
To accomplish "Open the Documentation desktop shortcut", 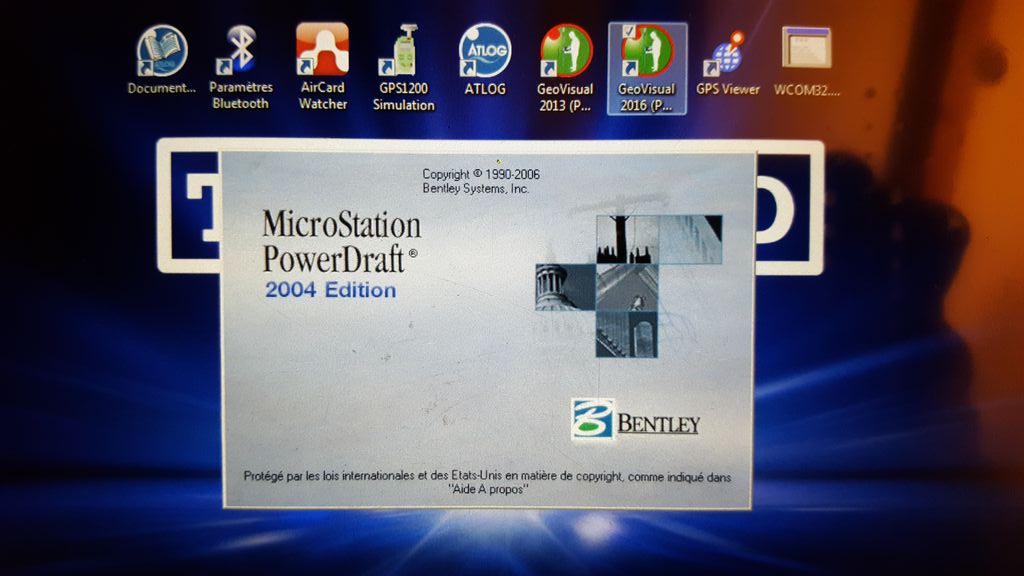I will pos(161,60).
